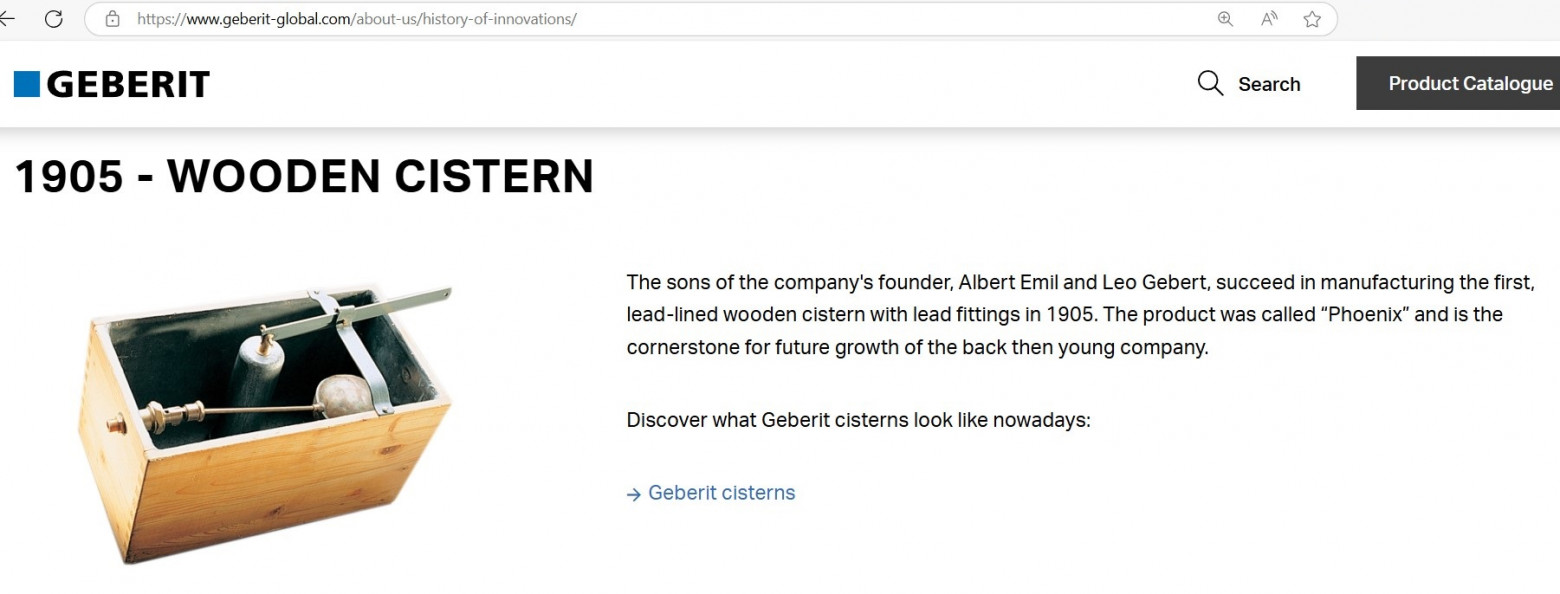Click the browser back arrow
This screenshot has width=1560, height=594.
coord(8,19)
